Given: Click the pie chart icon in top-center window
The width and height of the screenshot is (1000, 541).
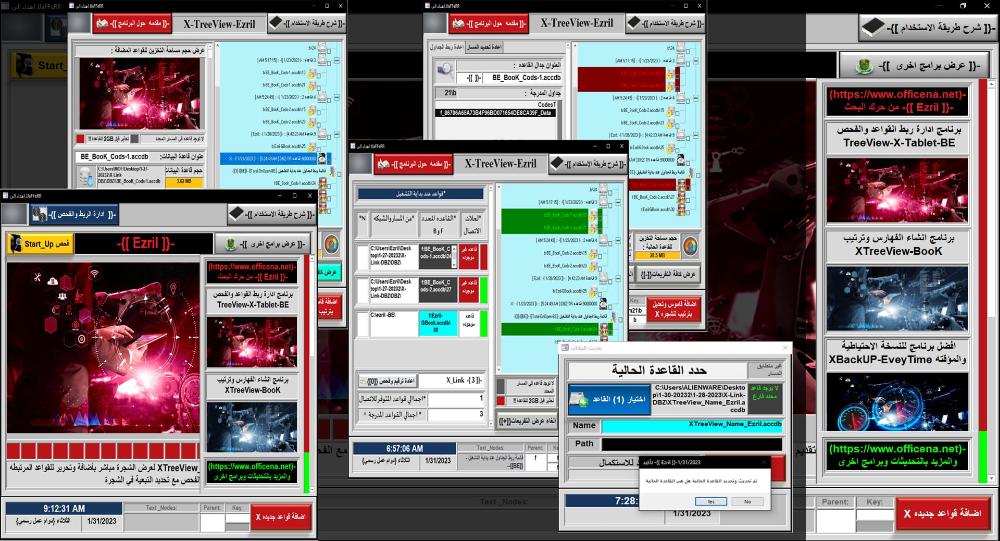Looking at the screenshot, I should (x=689, y=246).
